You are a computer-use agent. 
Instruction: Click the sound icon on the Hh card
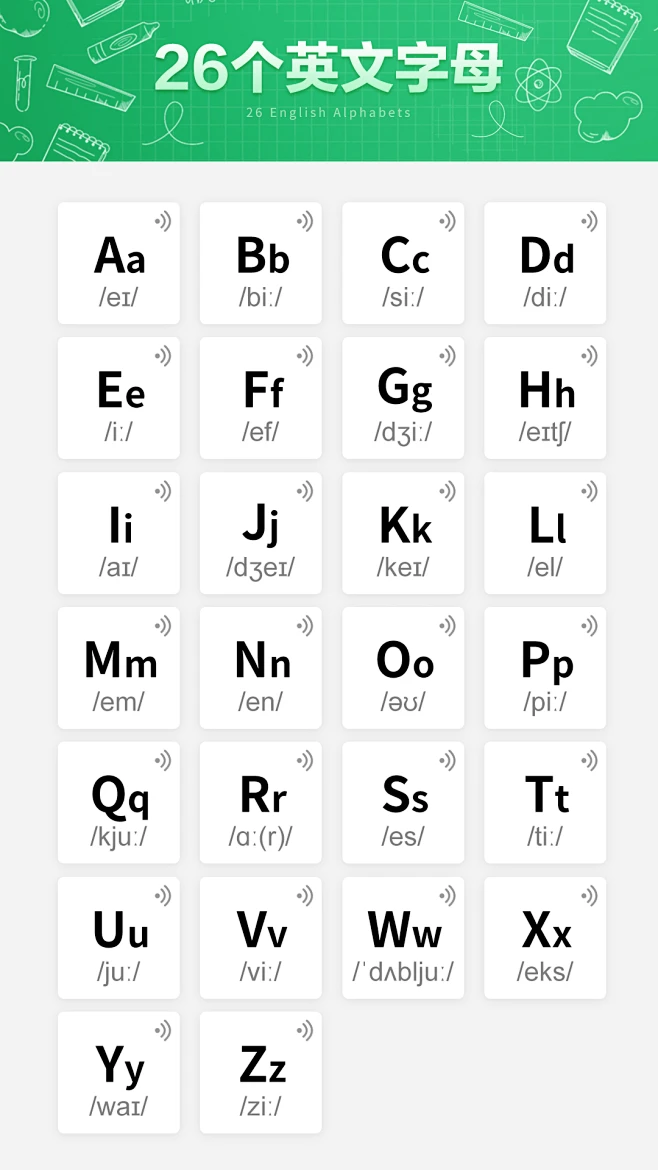point(589,356)
